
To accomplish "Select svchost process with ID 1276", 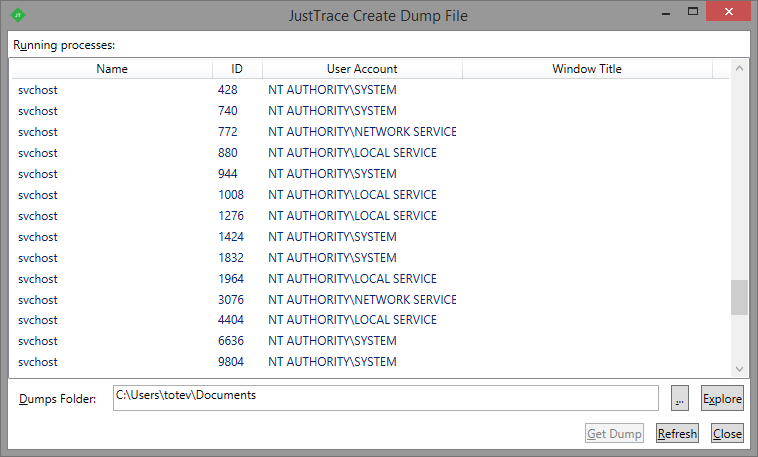I will 370,216.
